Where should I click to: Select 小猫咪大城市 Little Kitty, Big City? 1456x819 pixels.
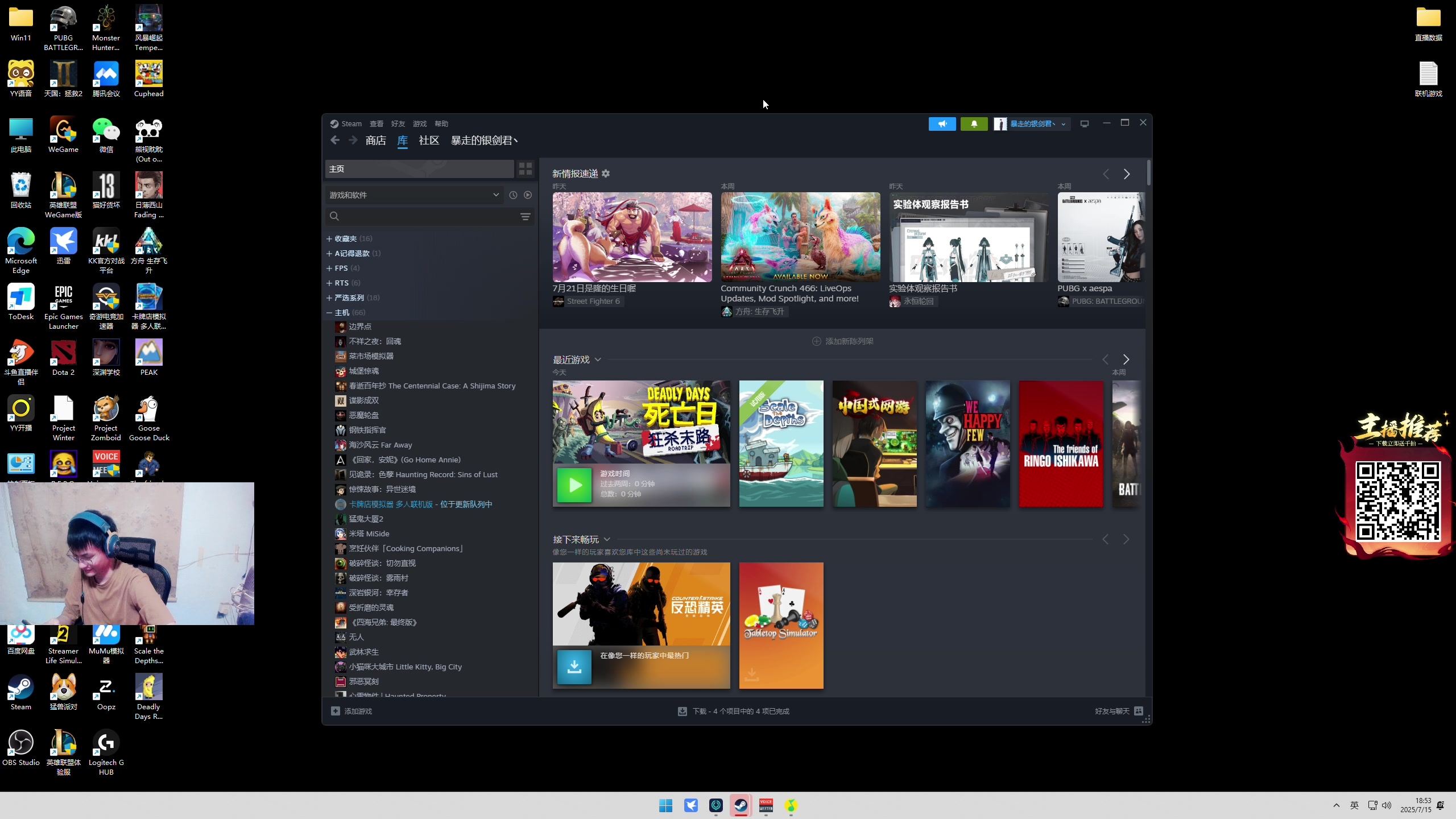pos(405,667)
